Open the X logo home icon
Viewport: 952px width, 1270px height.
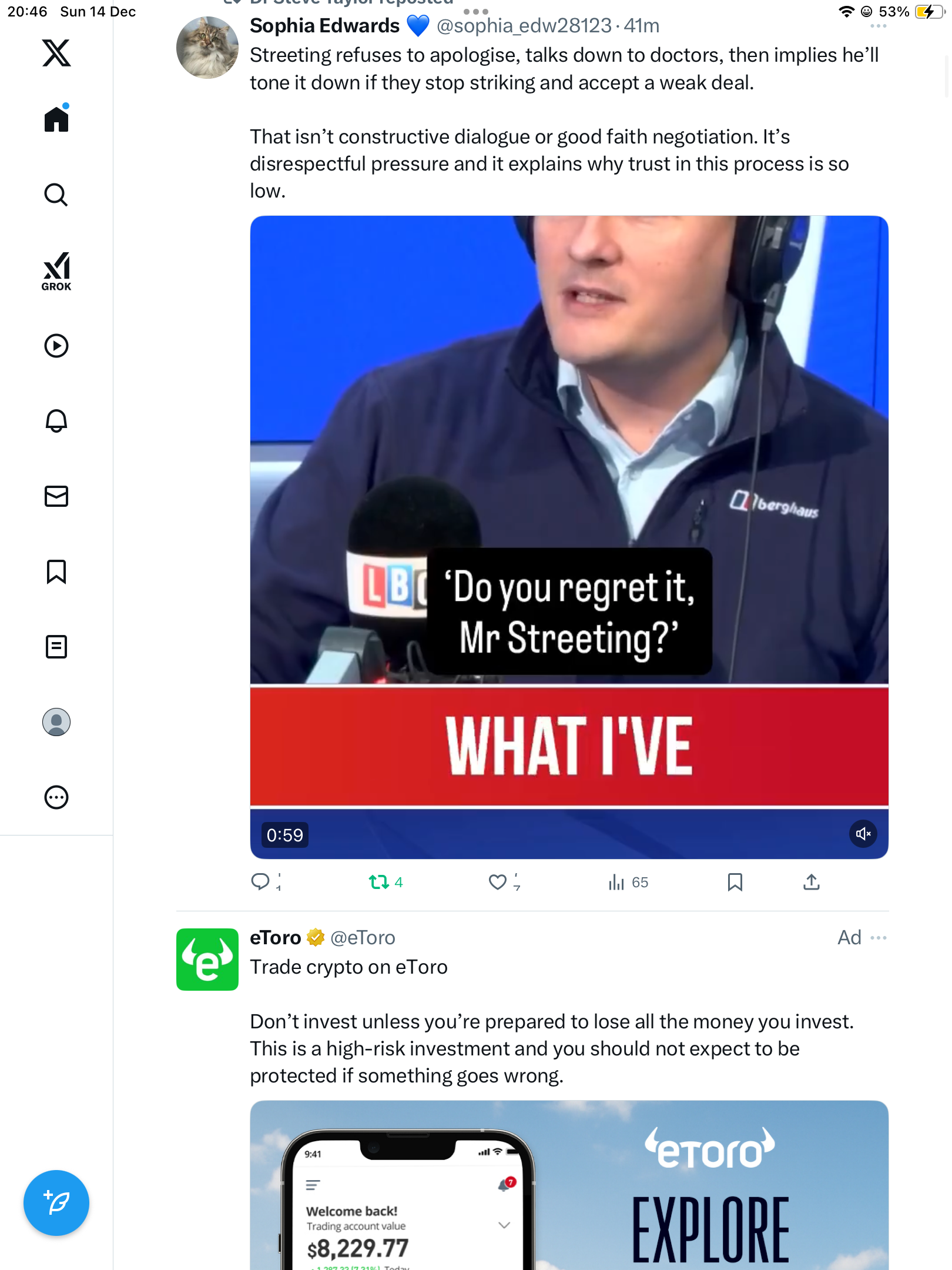56,53
